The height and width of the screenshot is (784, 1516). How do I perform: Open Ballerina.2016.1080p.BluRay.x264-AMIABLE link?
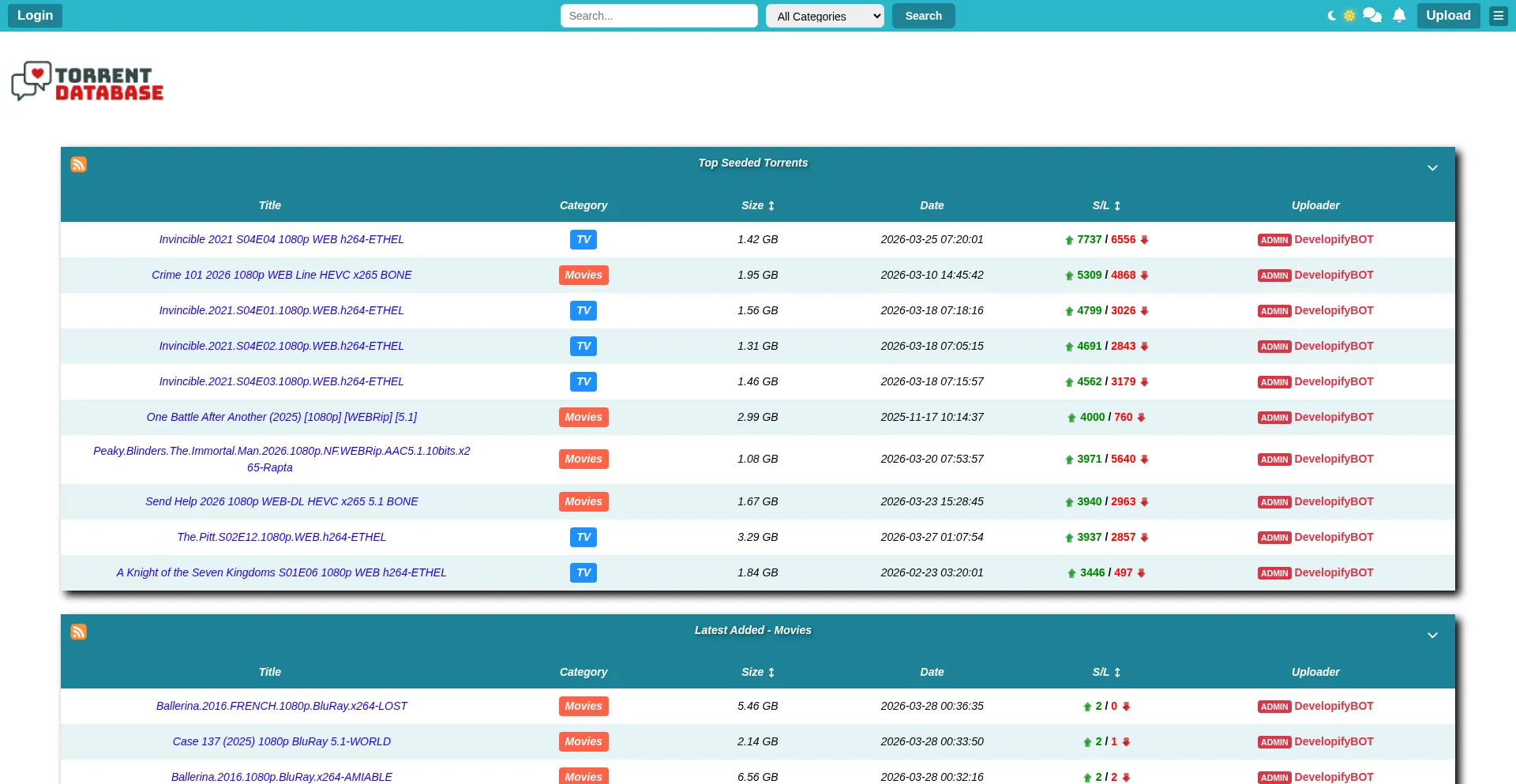pyautogui.click(x=281, y=777)
